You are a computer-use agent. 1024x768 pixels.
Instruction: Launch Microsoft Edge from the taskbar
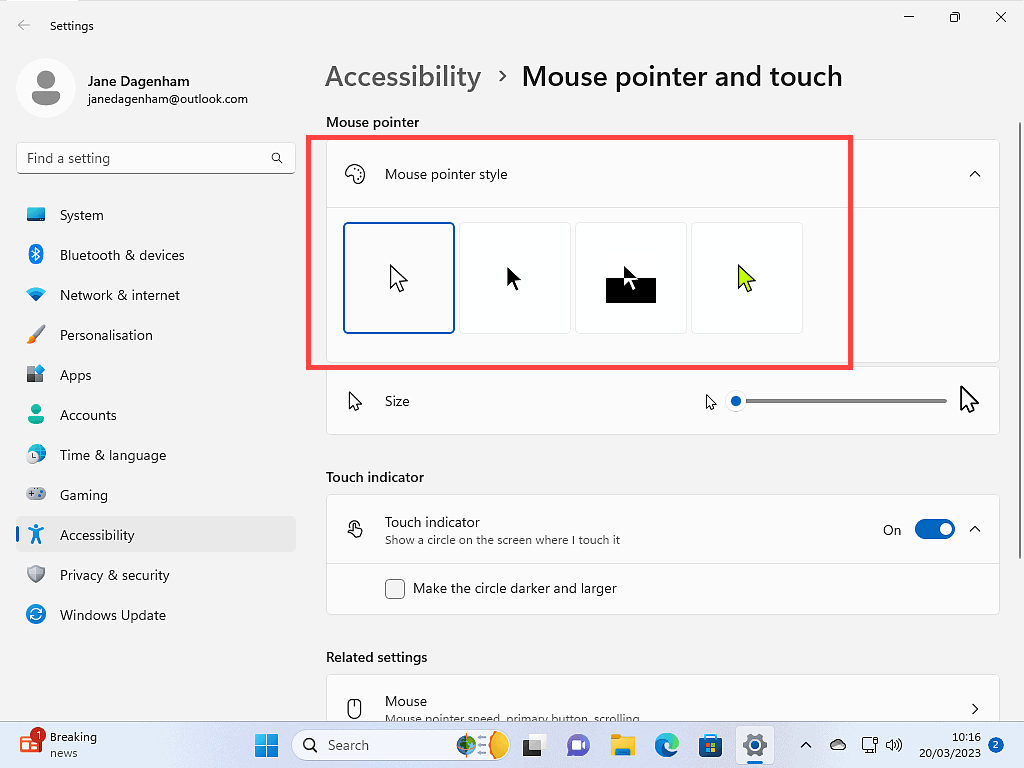[x=667, y=745]
